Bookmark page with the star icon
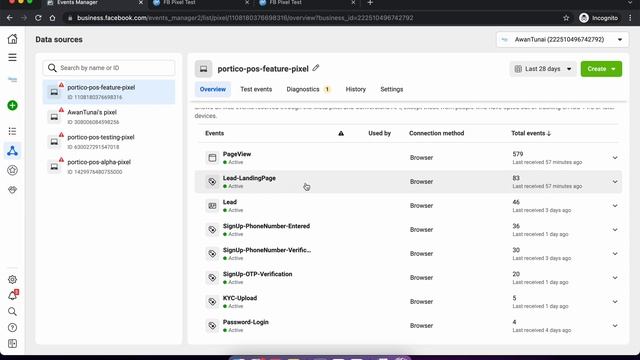Screen dimensions: 640x360 tap(566, 18)
